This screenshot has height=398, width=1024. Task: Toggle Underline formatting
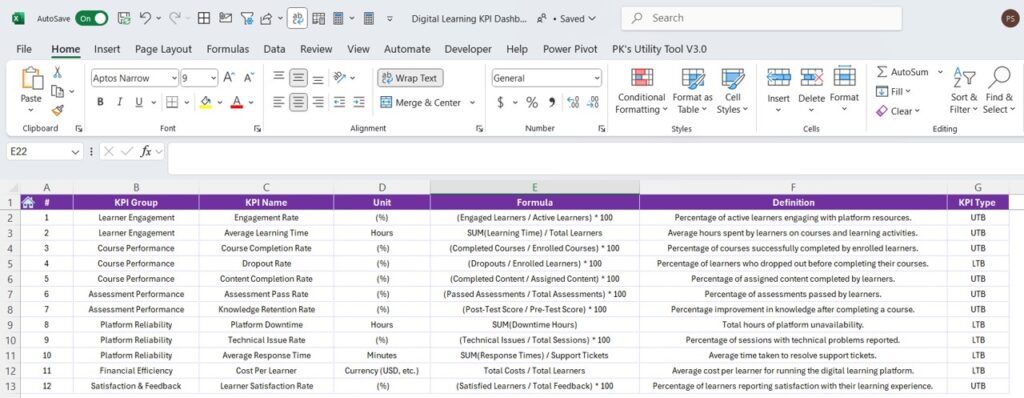point(138,102)
